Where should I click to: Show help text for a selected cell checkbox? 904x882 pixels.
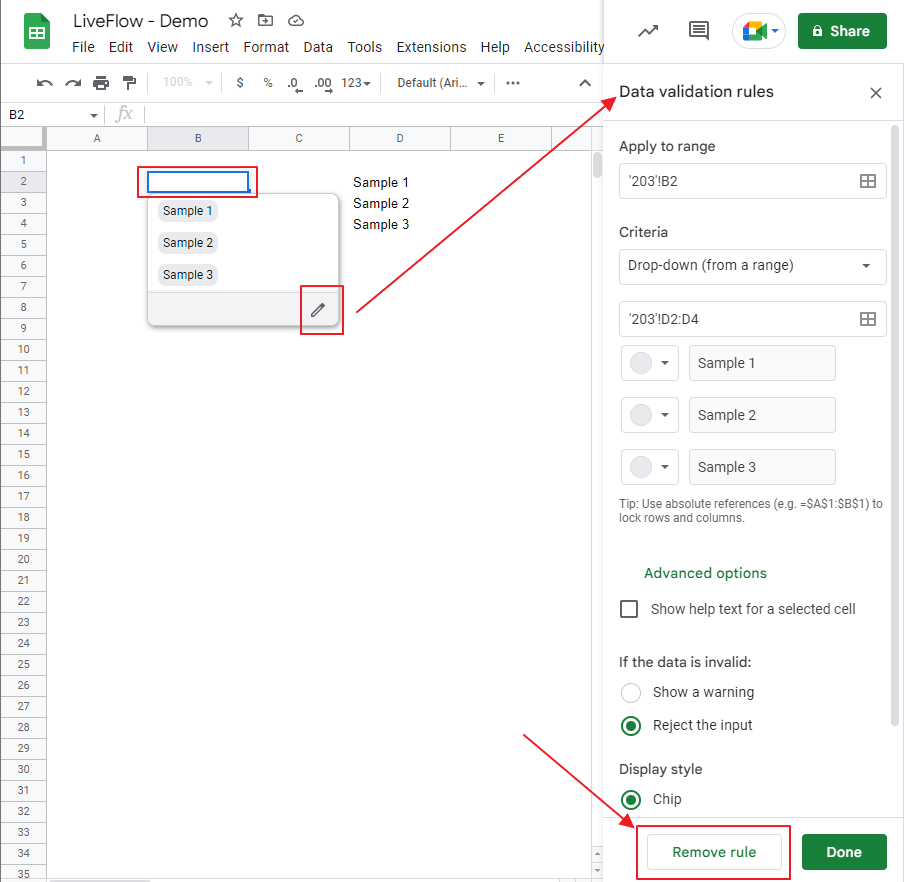[x=629, y=609]
